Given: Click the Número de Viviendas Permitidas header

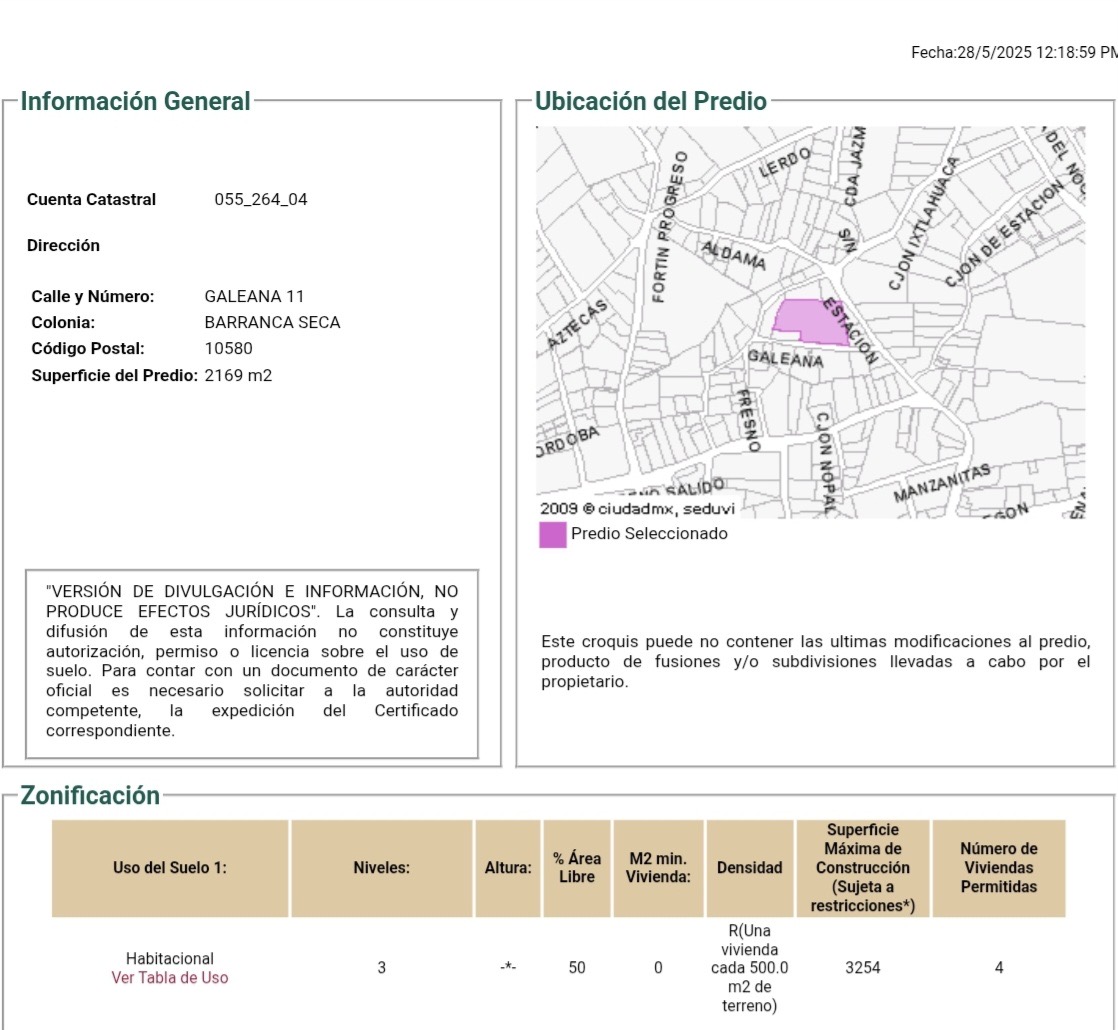Looking at the screenshot, I should 998,868.
